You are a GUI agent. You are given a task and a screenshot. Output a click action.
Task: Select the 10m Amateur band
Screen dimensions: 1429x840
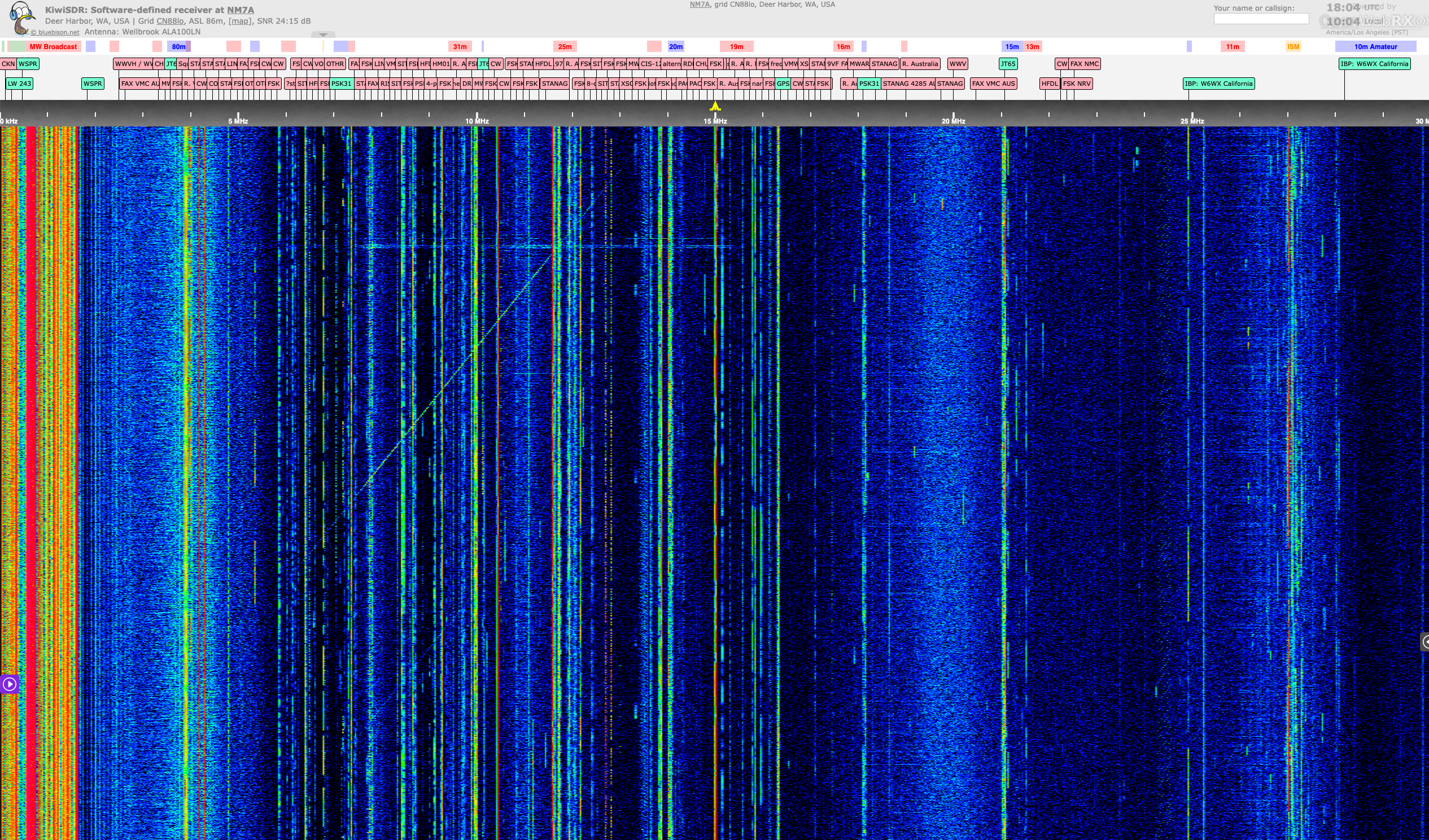tap(1375, 46)
